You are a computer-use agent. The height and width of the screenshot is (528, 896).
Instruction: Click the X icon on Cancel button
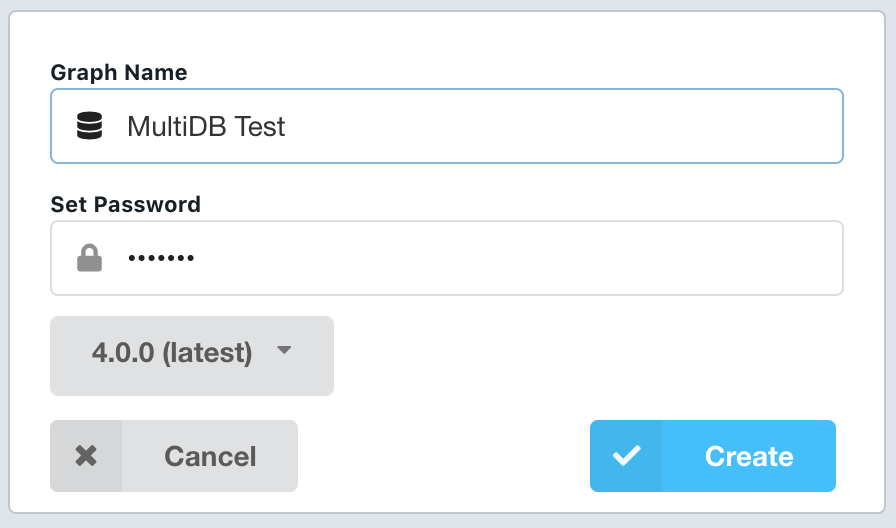pos(86,456)
